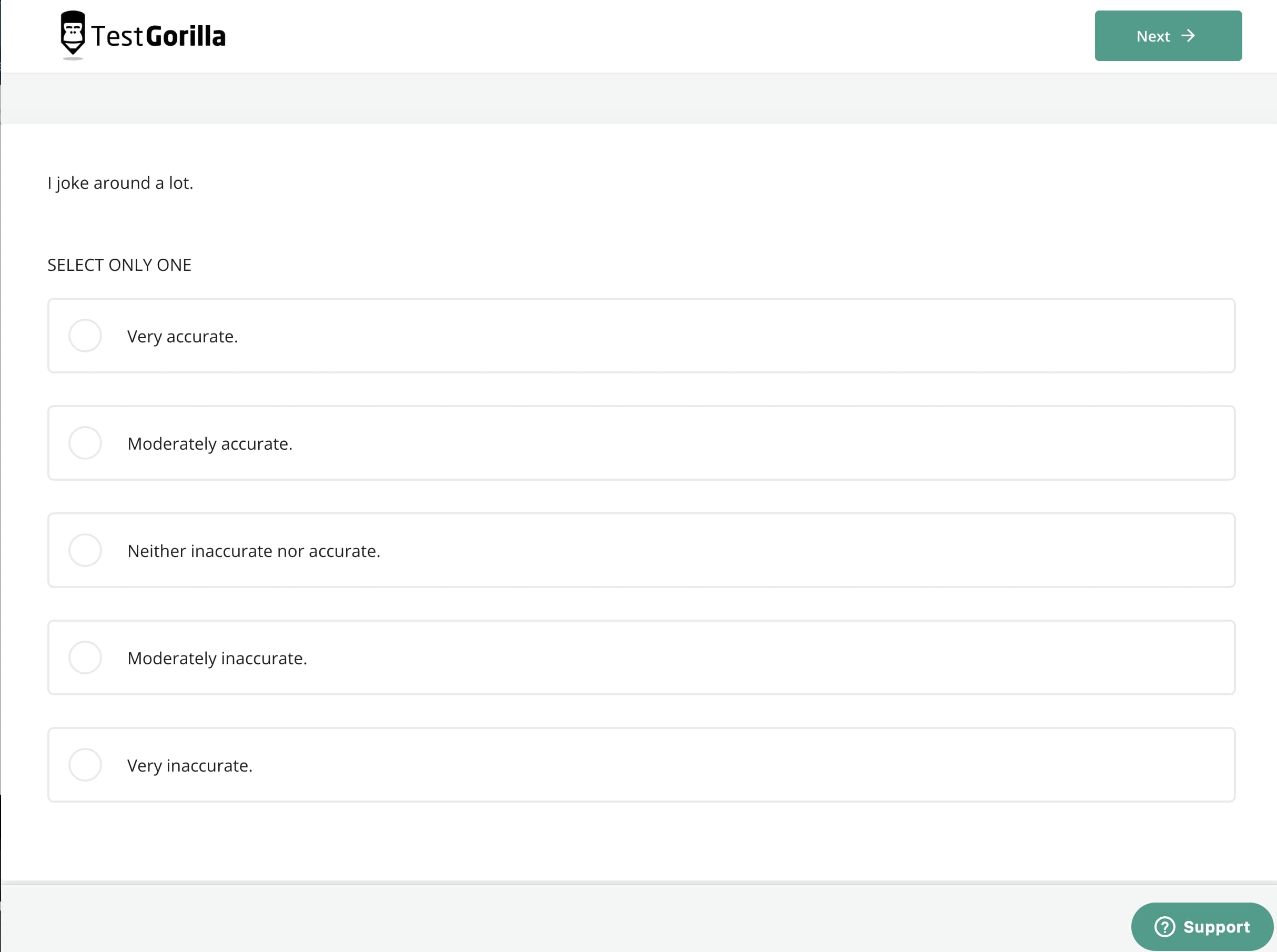Select the 'Moderately accurate' radio circle

85,442
